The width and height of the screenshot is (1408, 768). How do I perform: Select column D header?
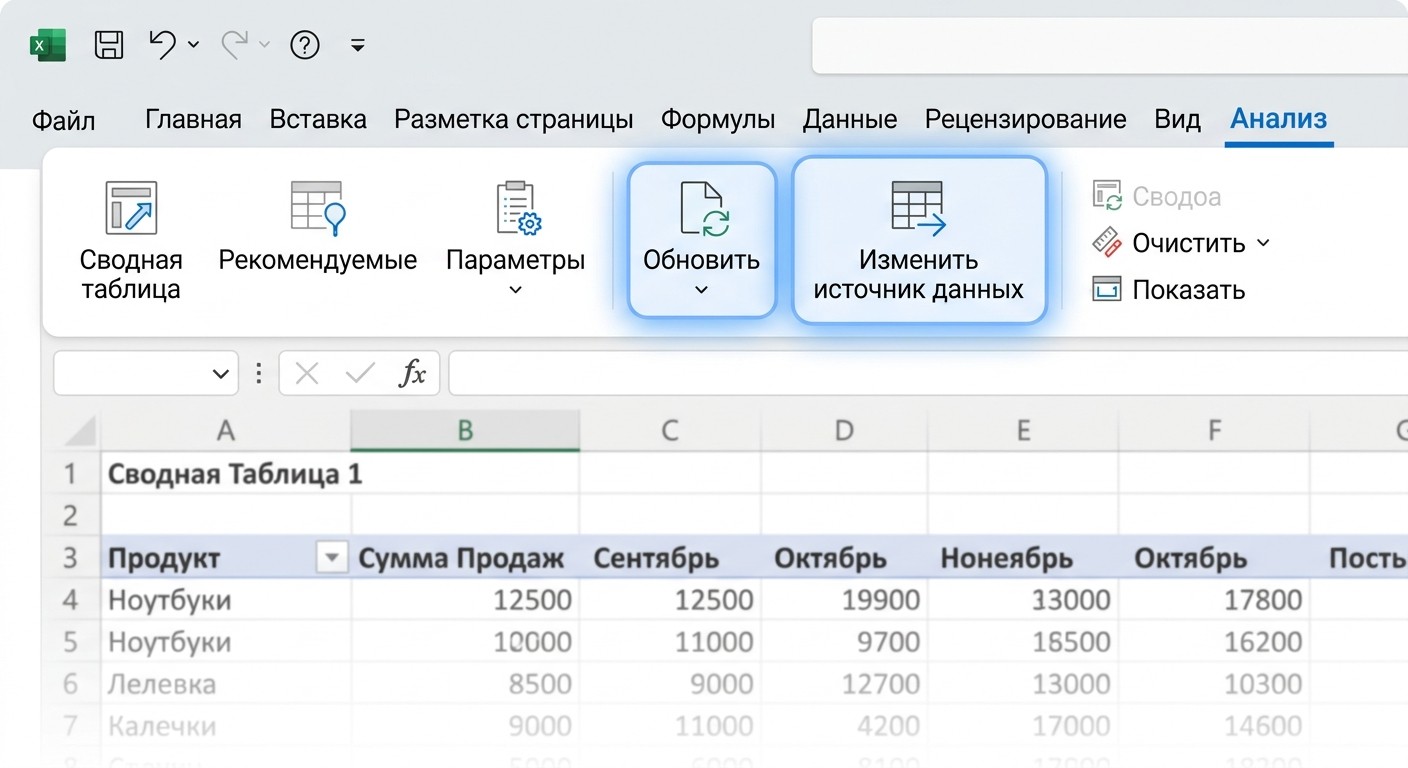(x=844, y=431)
